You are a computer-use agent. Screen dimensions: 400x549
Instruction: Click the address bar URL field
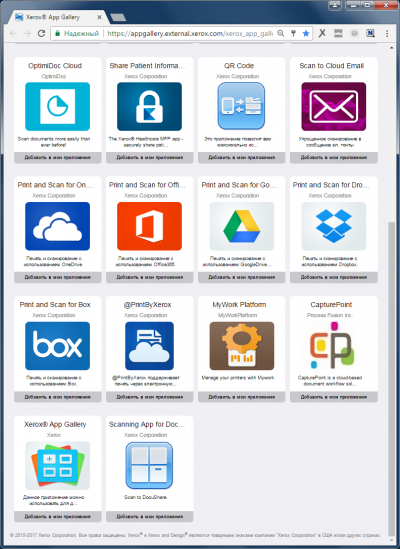190,33
